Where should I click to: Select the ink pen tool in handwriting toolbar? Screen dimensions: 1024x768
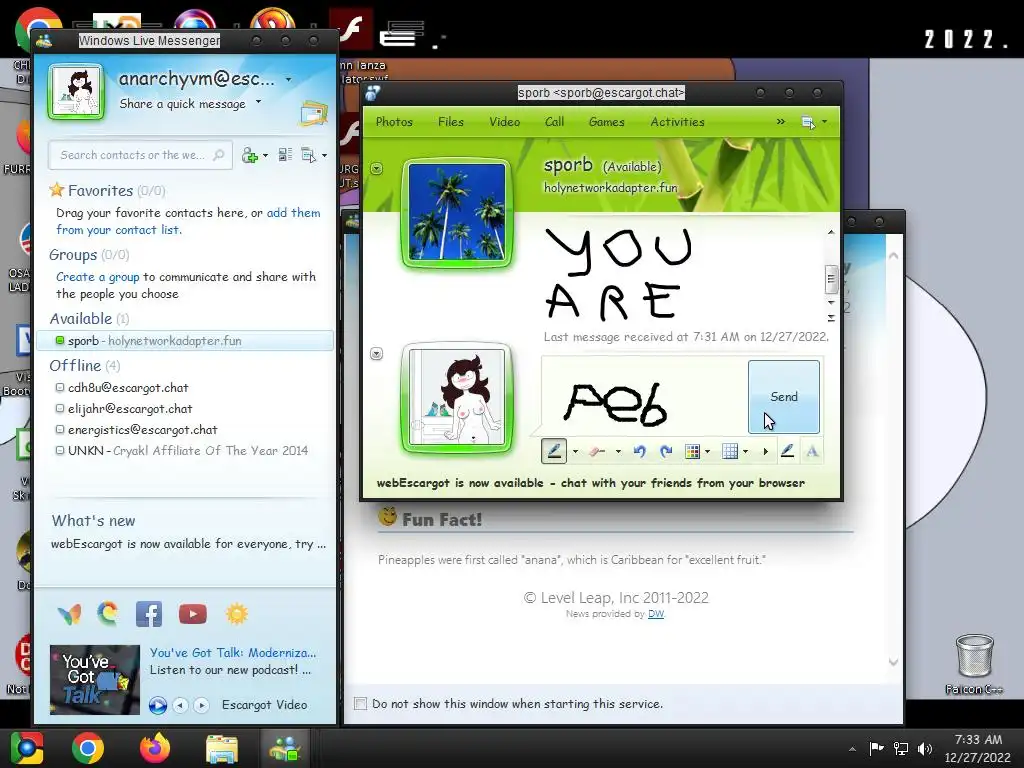pos(554,451)
